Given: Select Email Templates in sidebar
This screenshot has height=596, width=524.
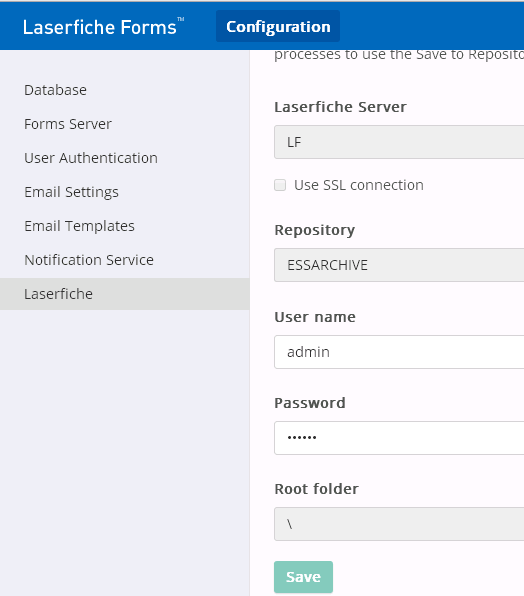Looking at the screenshot, I should pos(79,226).
